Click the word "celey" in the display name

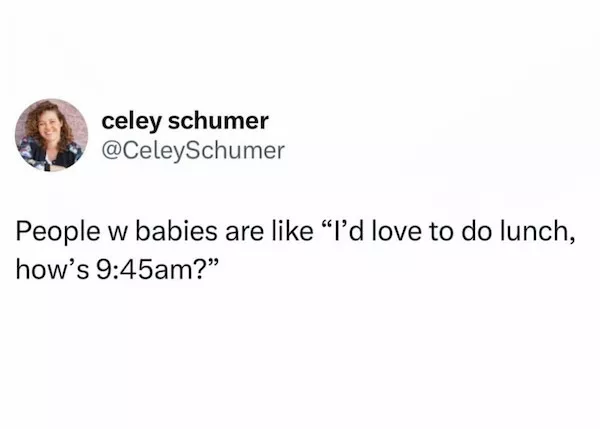click(128, 122)
